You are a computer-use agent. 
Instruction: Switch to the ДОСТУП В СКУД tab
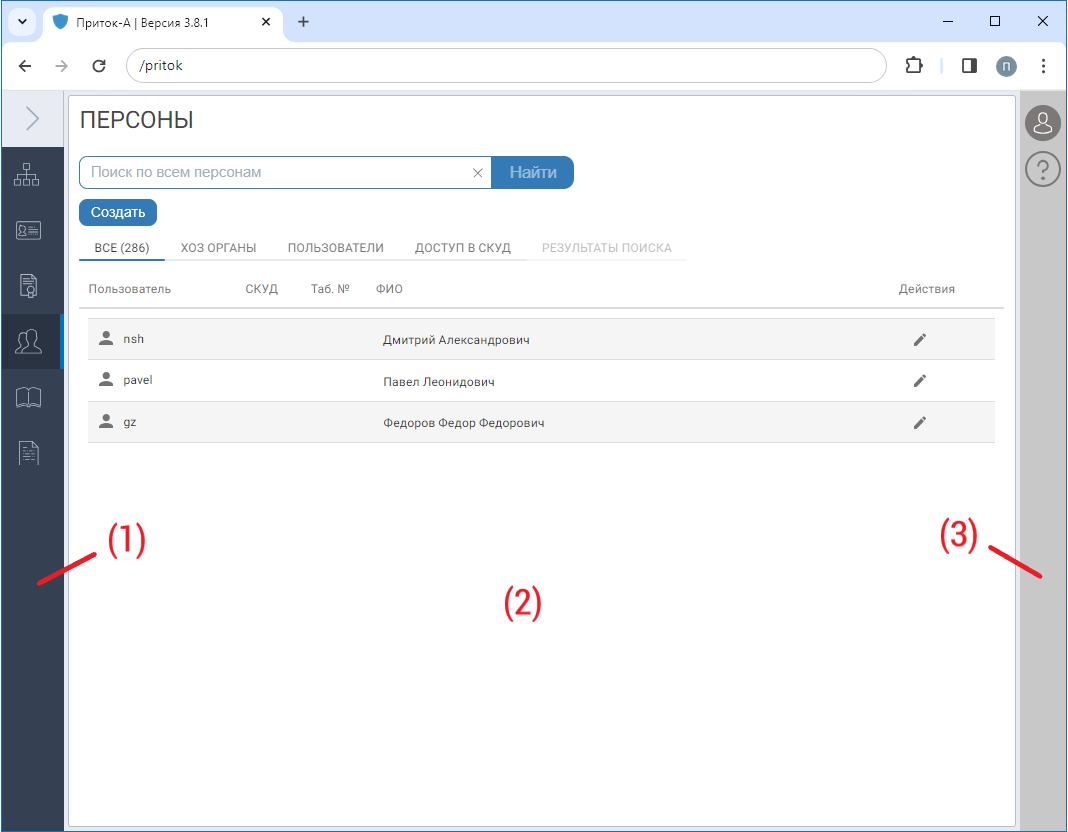(x=463, y=248)
